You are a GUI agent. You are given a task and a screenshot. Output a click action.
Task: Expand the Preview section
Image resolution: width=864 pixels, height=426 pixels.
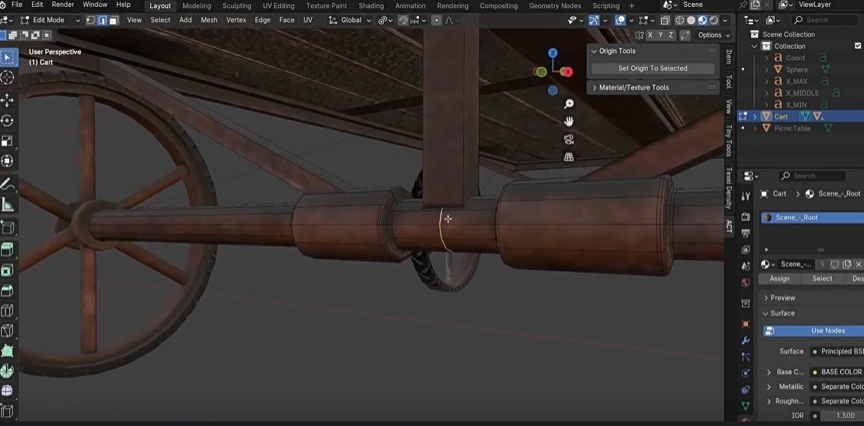pos(782,298)
